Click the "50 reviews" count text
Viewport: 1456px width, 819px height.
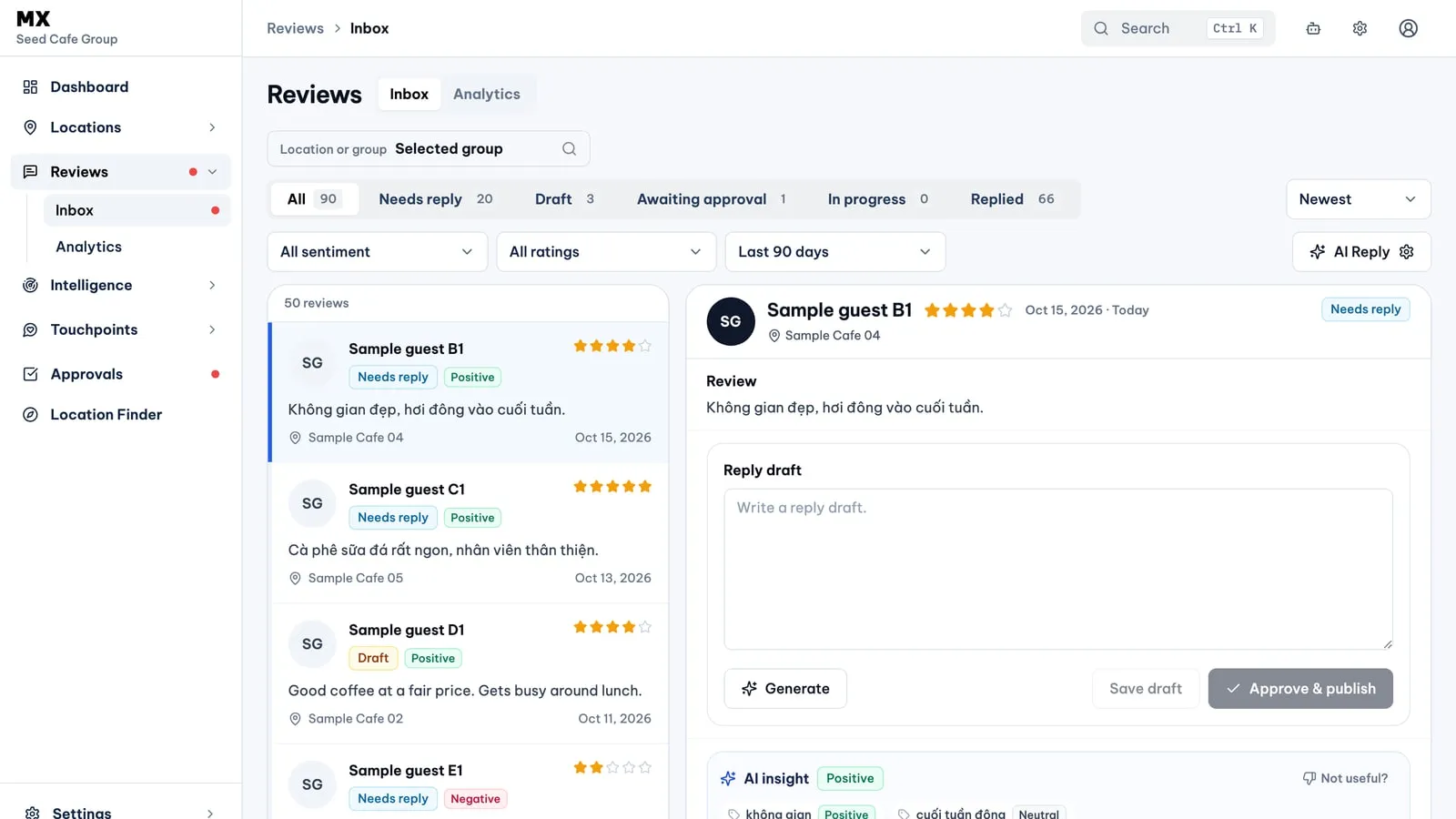(316, 303)
